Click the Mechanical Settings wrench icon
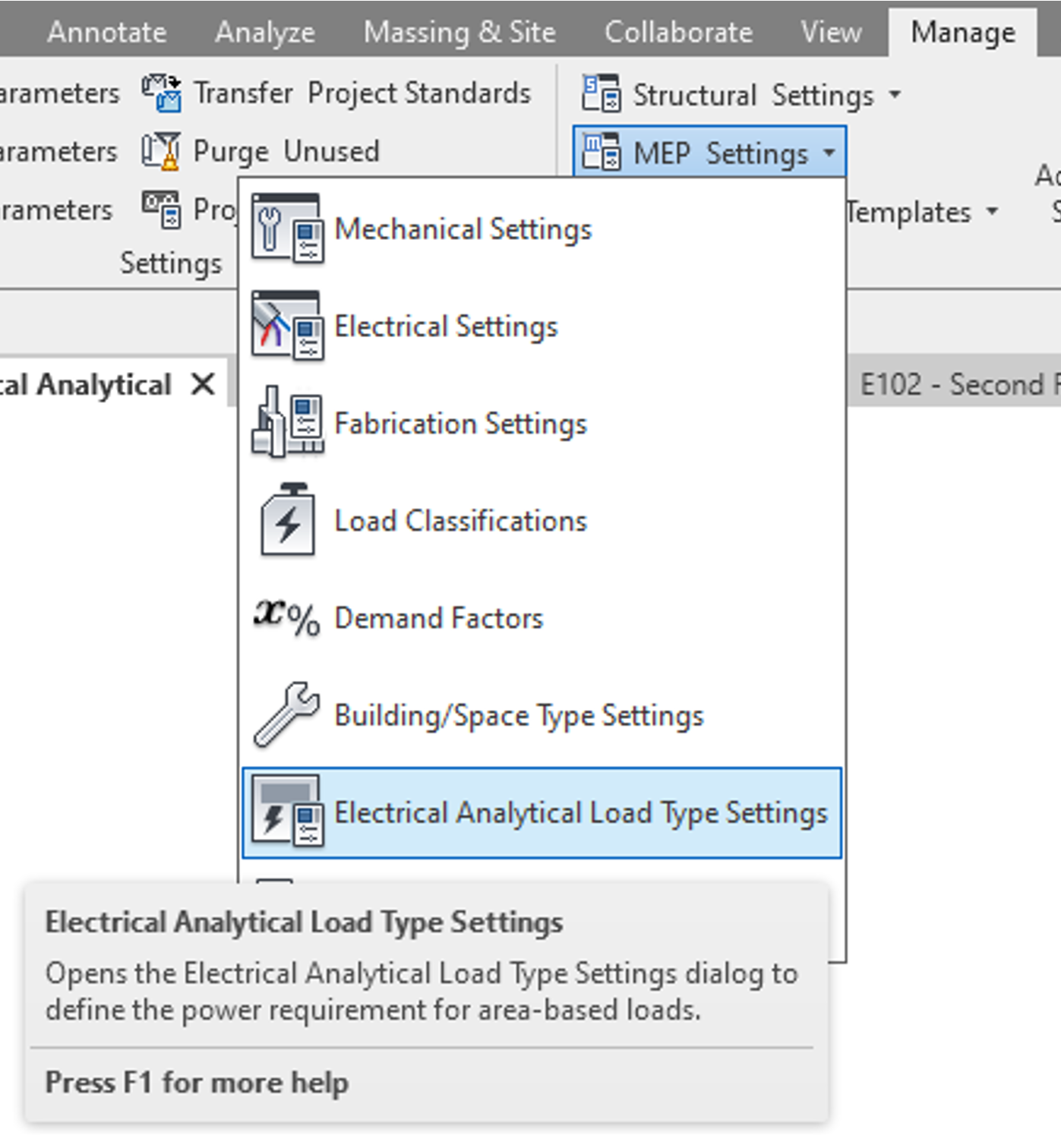The width and height of the screenshot is (1061, 1148). pyautogui.click(x=287, y=229)
